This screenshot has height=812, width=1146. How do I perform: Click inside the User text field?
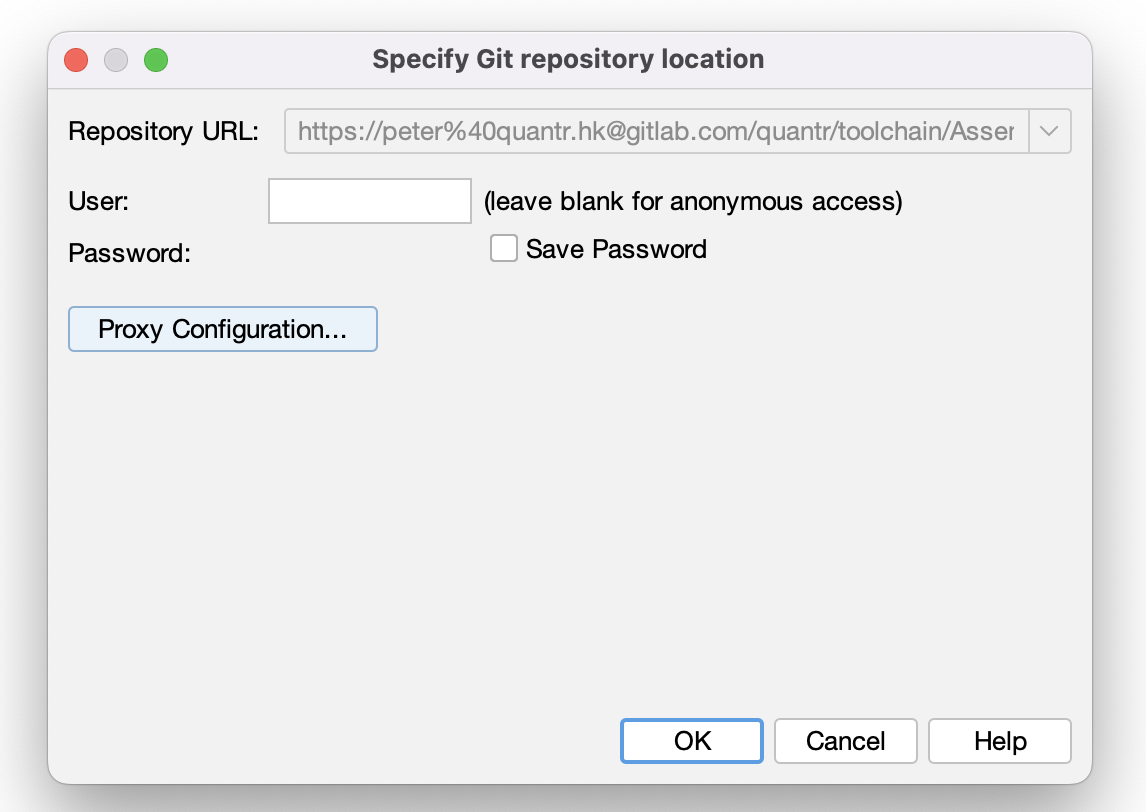(369, 200)
